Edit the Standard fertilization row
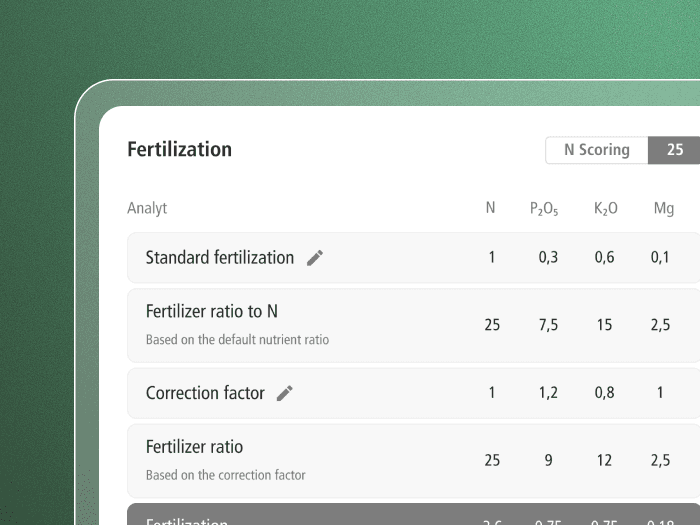Image resolution: width=700 pixels, height=525 pixels. (315, 258)
